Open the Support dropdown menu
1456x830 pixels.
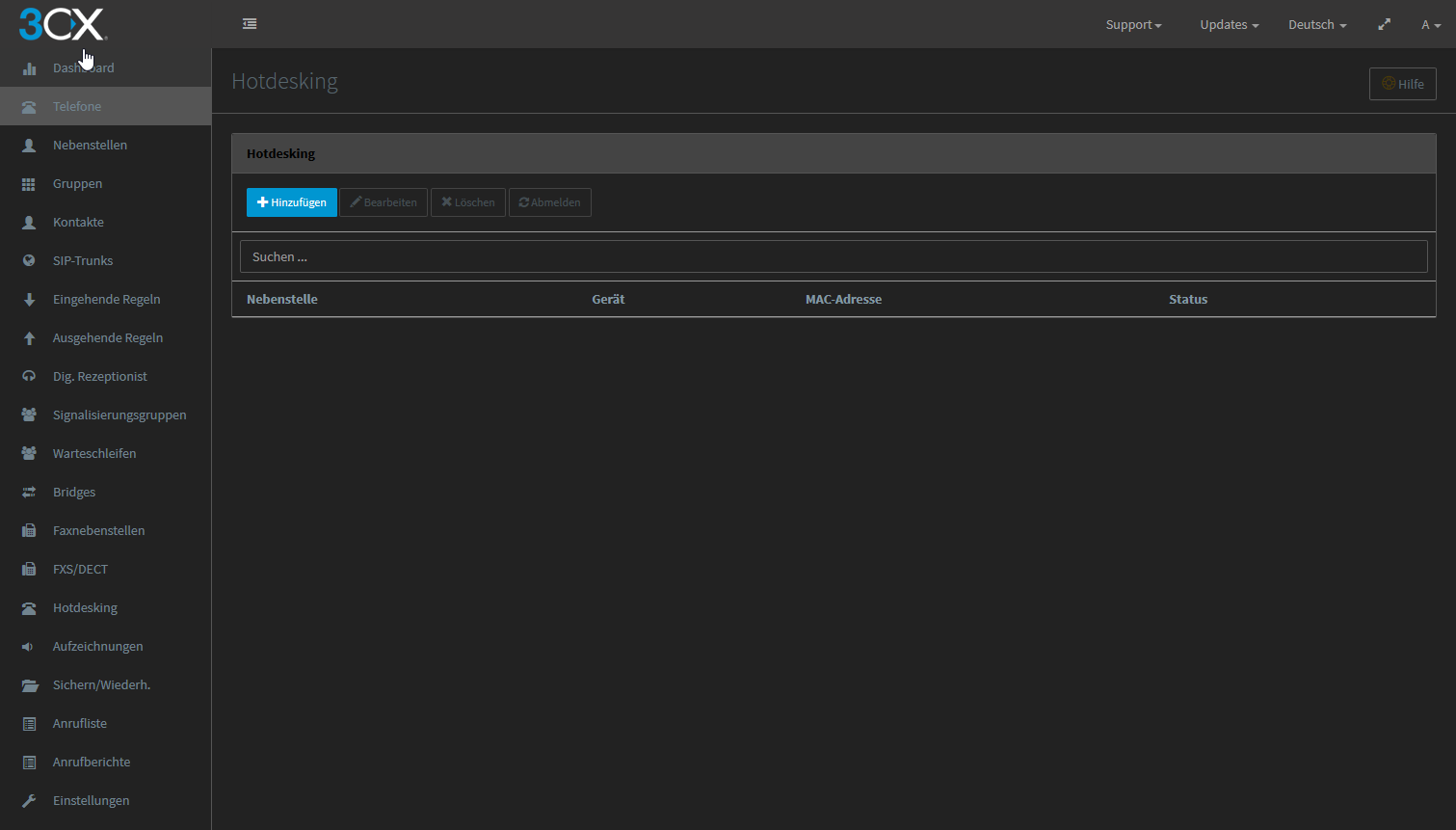click(1133, 25)
